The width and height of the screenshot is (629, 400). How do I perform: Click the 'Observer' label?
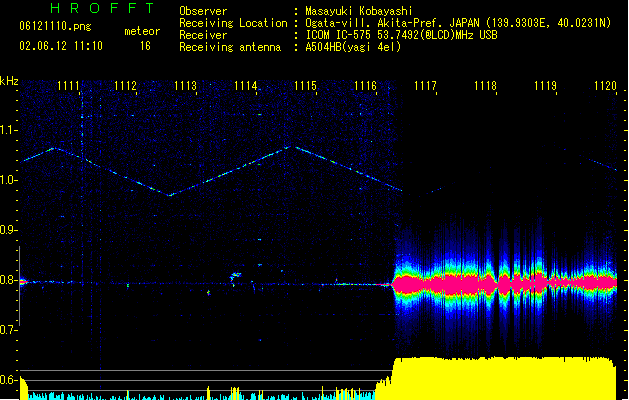point(203,11)
